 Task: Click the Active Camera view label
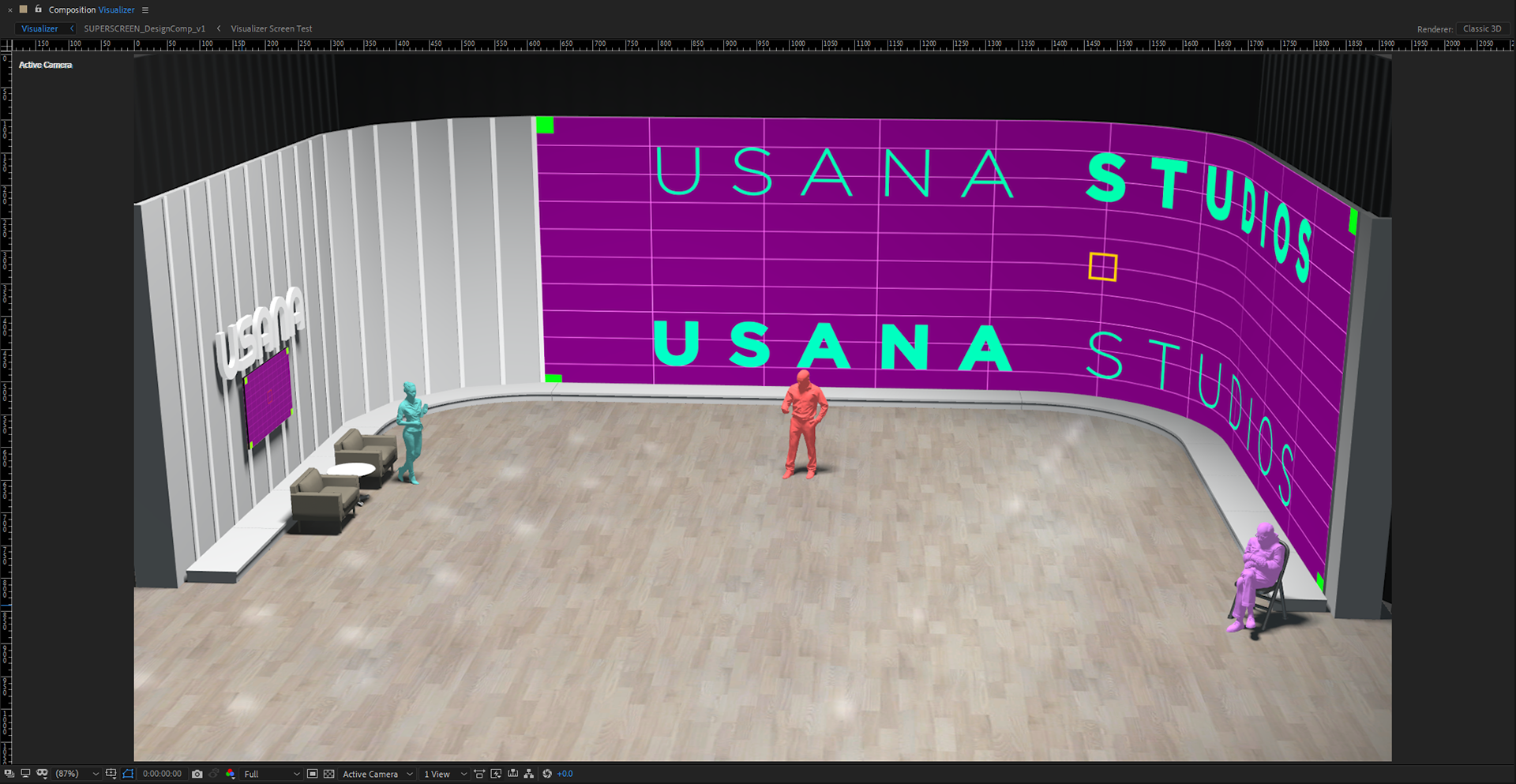pos(45,65)
